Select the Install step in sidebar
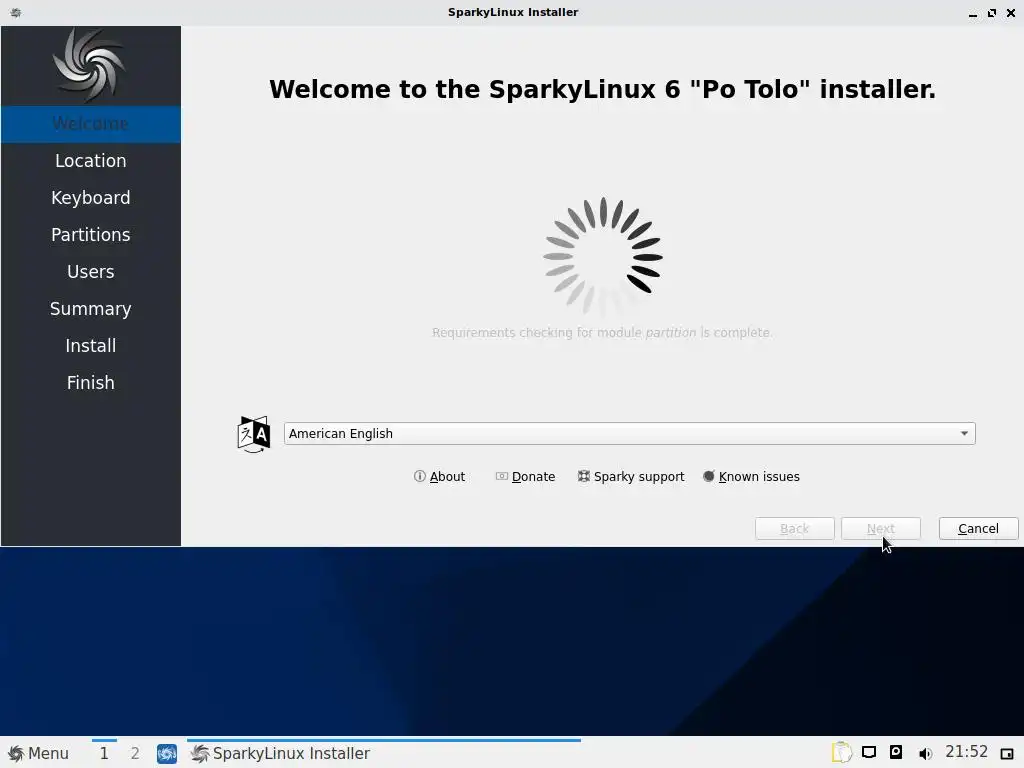 pos(91,345)
